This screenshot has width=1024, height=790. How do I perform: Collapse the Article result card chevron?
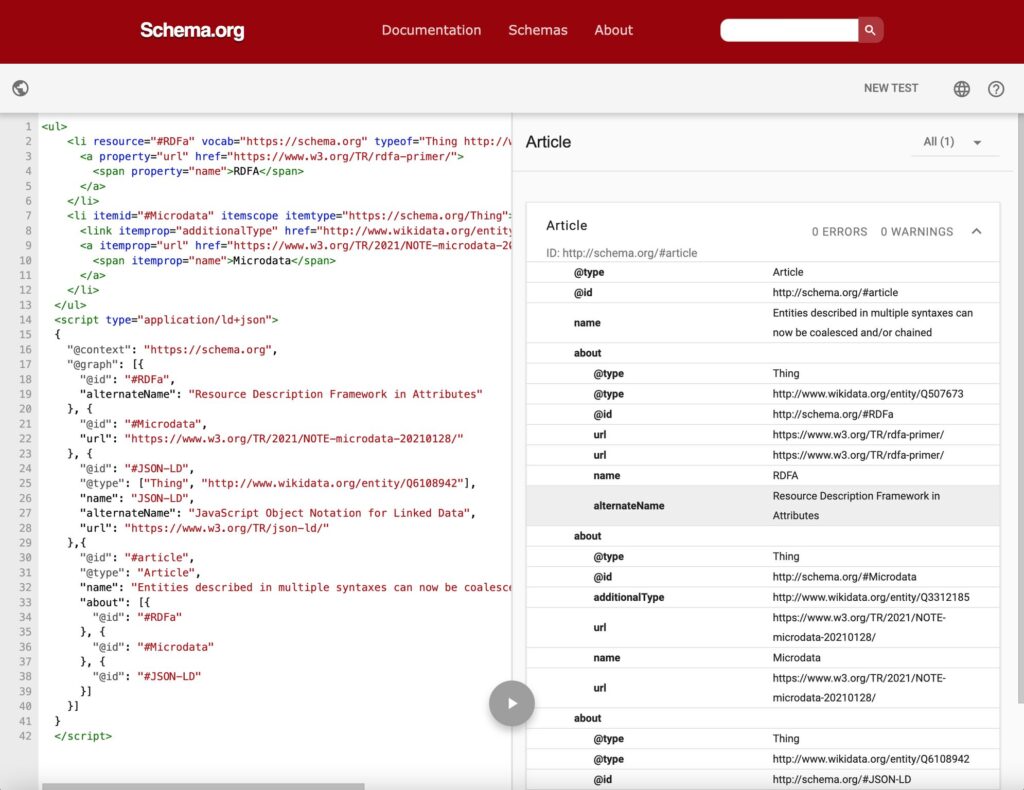click(977, 231)
